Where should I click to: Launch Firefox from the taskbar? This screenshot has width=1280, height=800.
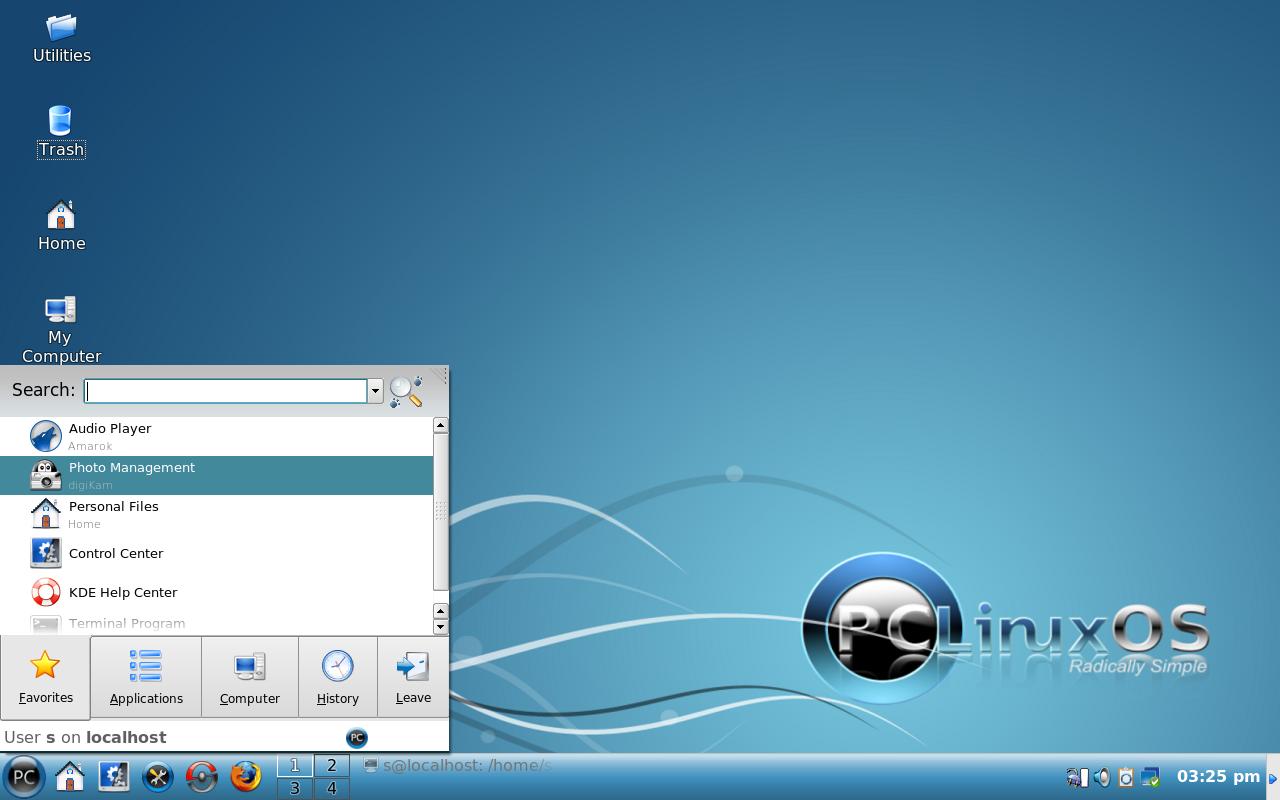(x=246, y=776)
